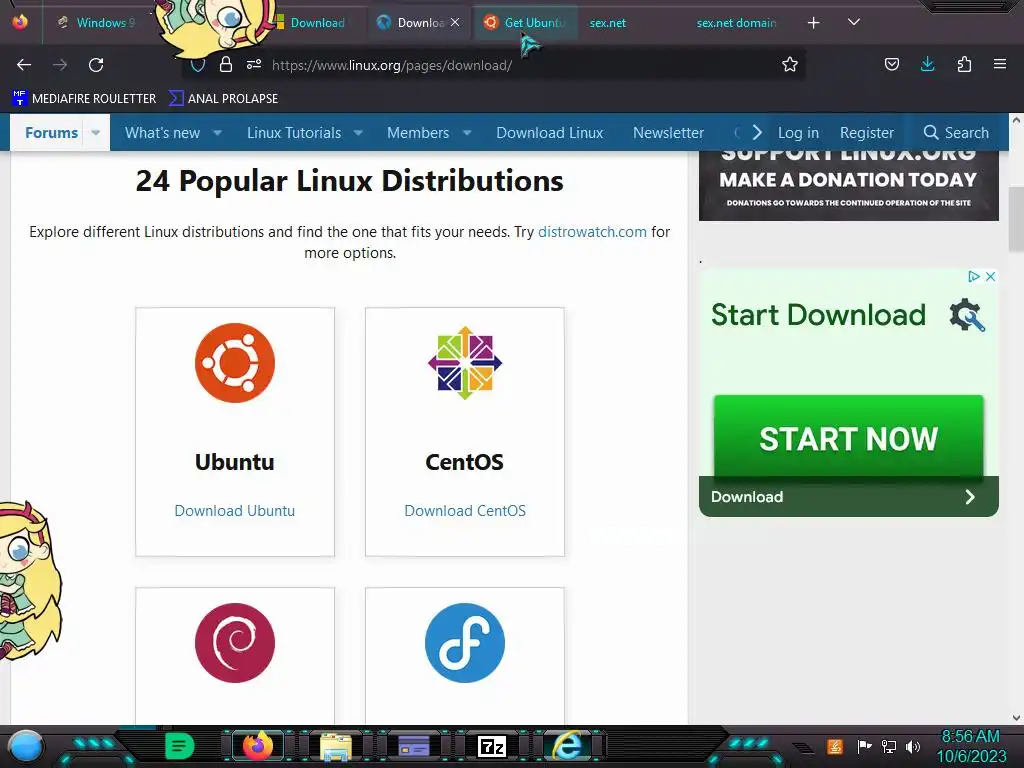
Task: Open Internet Explorer from the taskbar
Action: point(568,746)
